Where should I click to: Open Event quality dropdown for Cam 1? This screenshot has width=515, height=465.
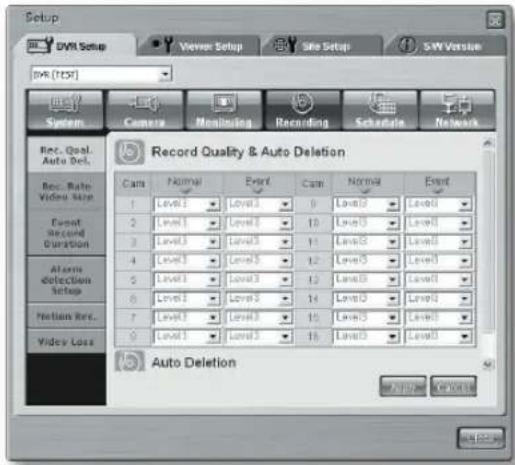point(259,204)
